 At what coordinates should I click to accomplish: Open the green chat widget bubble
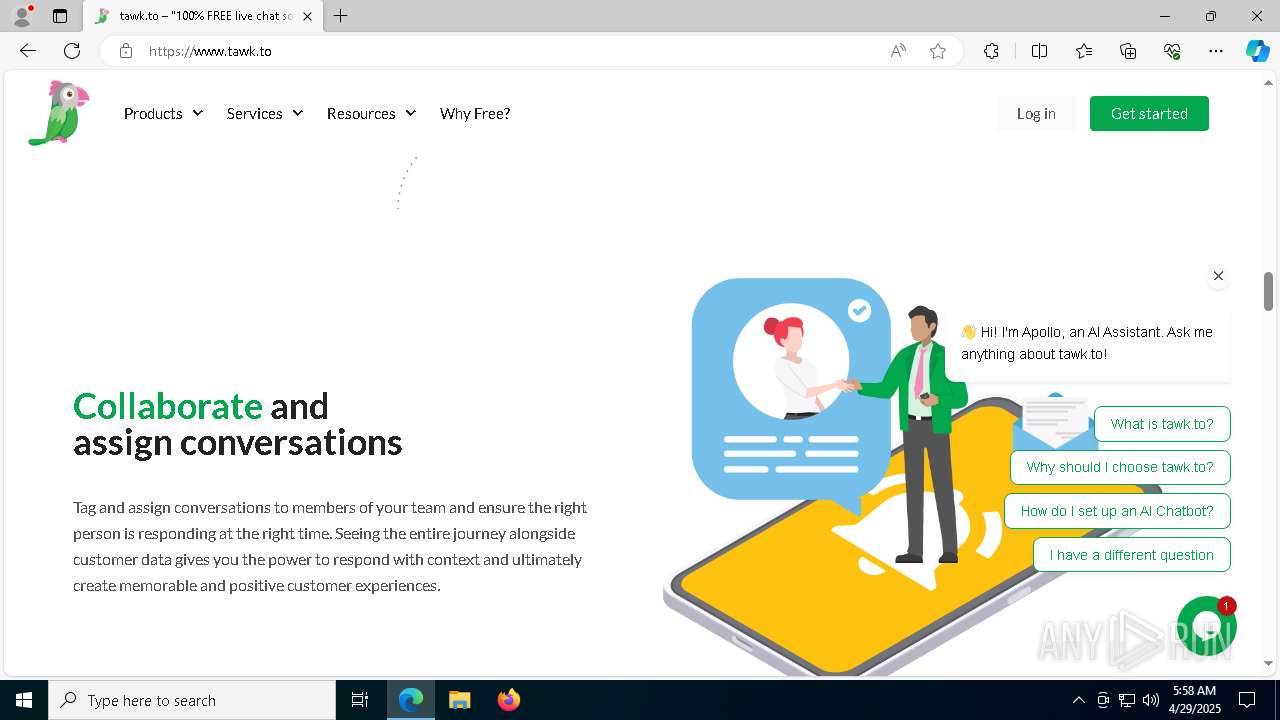1206,626
